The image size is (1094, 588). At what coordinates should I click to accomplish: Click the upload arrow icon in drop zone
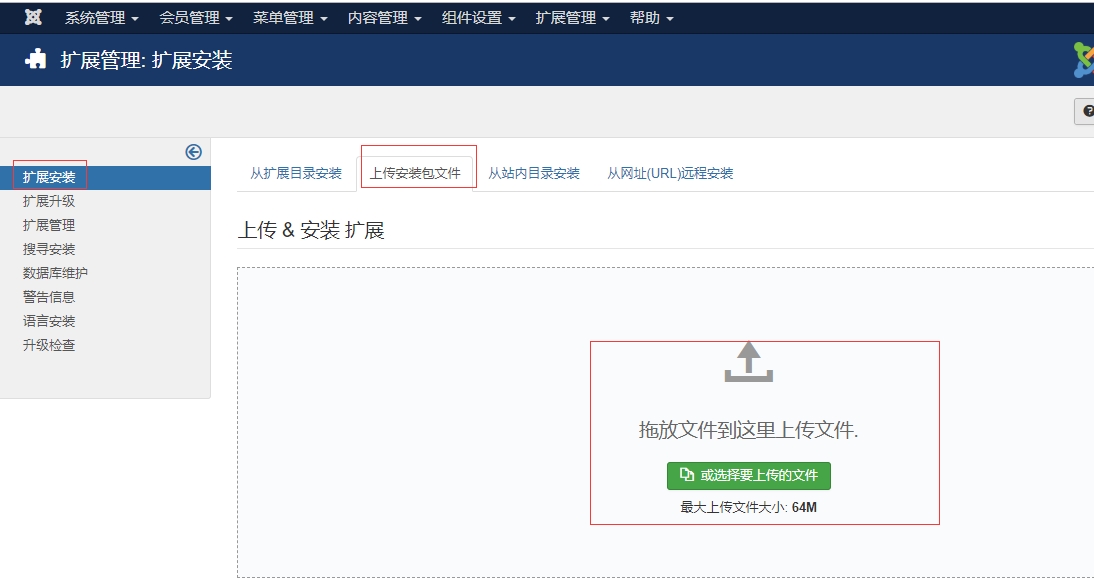pyautogui.click(x=748, y=362)
